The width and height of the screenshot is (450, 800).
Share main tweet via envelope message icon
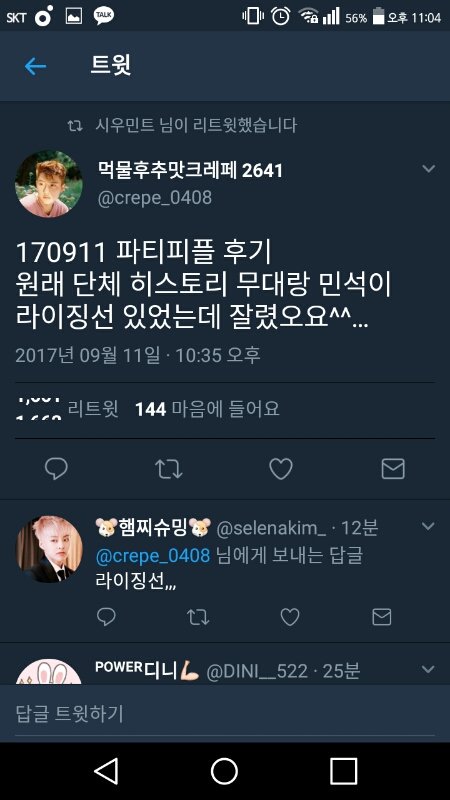393,469
